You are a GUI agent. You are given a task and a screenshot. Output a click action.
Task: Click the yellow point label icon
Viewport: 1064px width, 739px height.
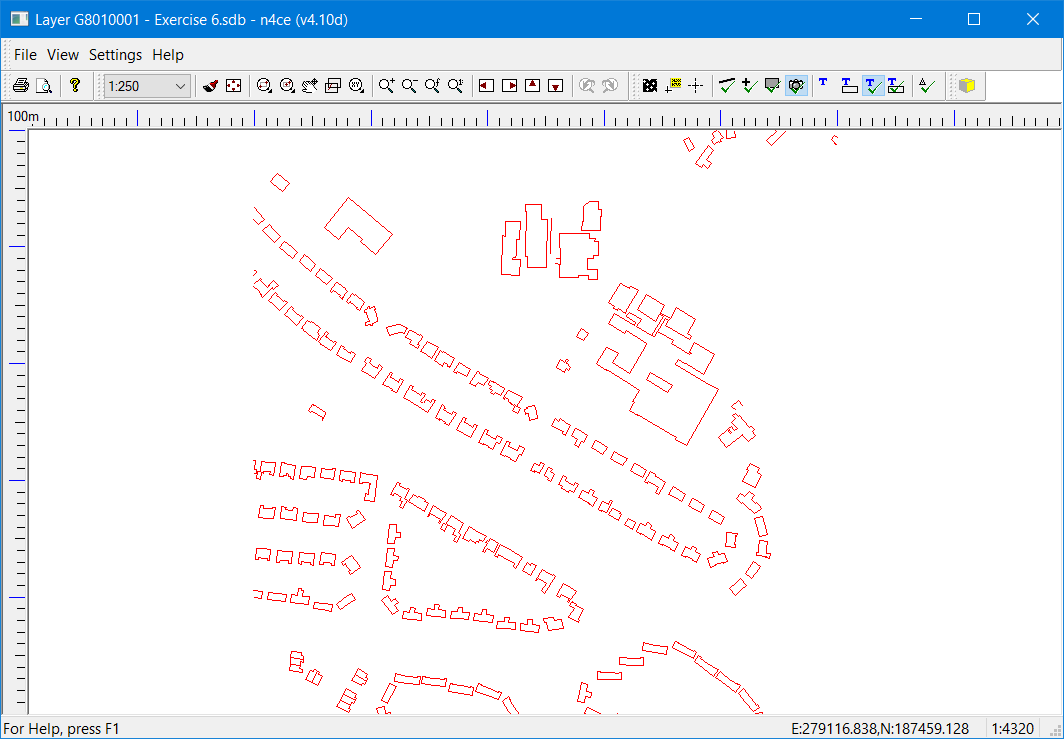(x=673, y=86)
